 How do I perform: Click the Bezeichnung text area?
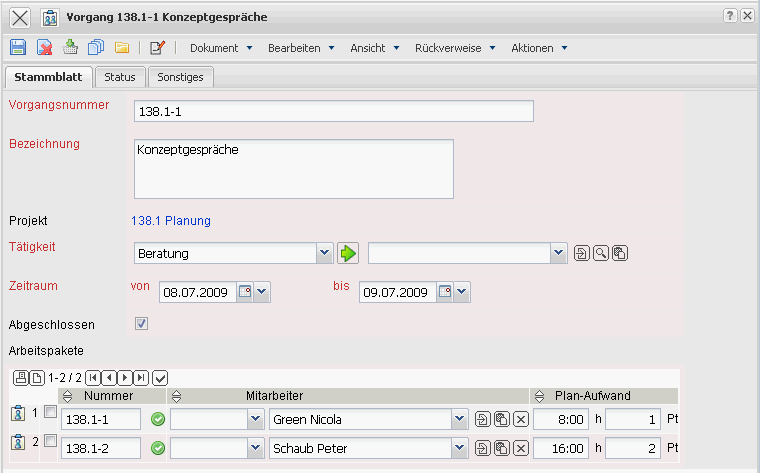[x=294, y=169]
